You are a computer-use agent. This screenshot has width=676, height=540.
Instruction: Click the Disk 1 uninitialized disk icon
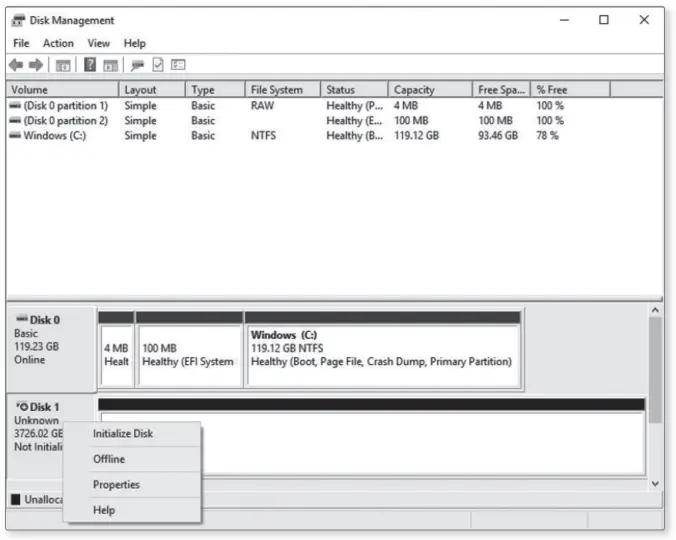click(x=22, y=406)
